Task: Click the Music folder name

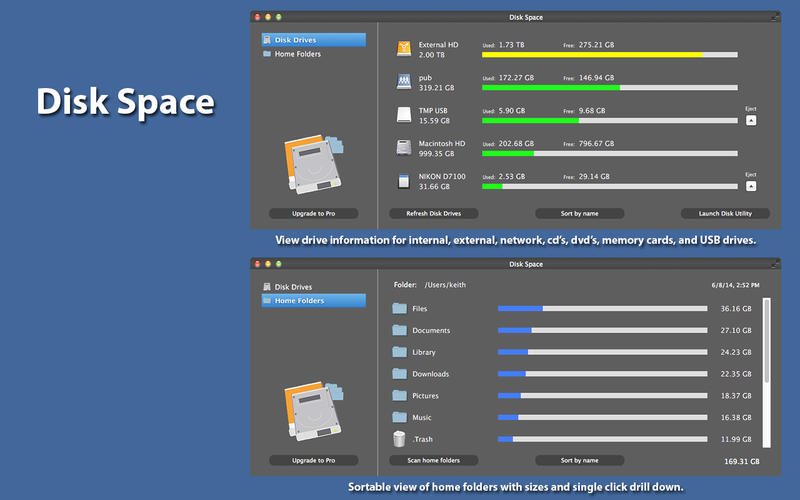Action: pyautogui.click(x=421, y=417)
